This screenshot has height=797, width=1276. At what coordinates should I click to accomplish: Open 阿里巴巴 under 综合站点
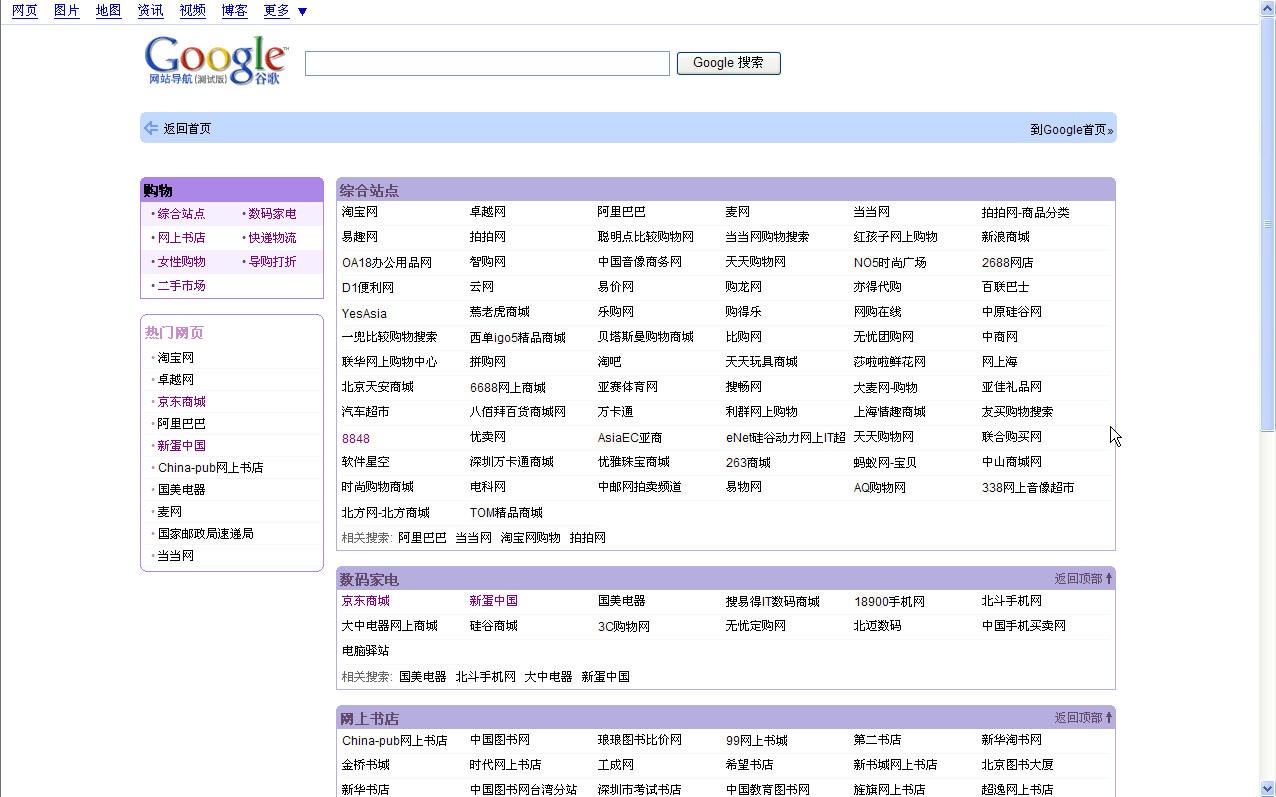621,211
